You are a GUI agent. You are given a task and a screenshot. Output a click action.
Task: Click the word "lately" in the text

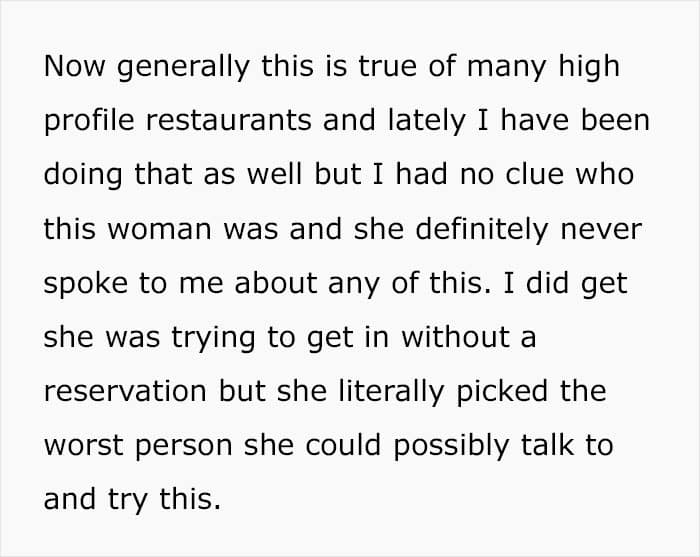tap(426, 121)
